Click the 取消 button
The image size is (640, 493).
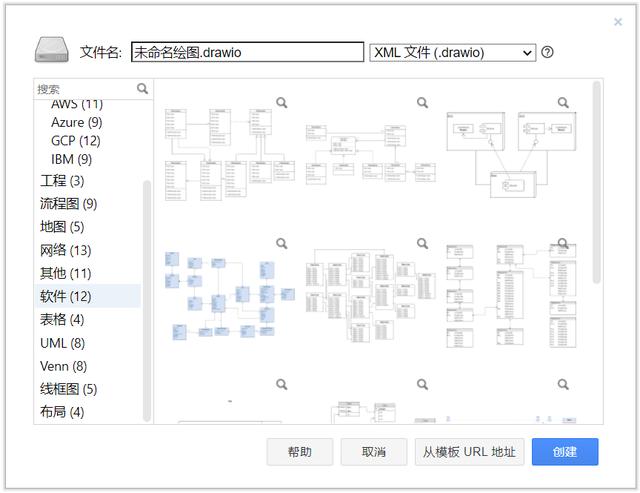click(x=374, y=452)
